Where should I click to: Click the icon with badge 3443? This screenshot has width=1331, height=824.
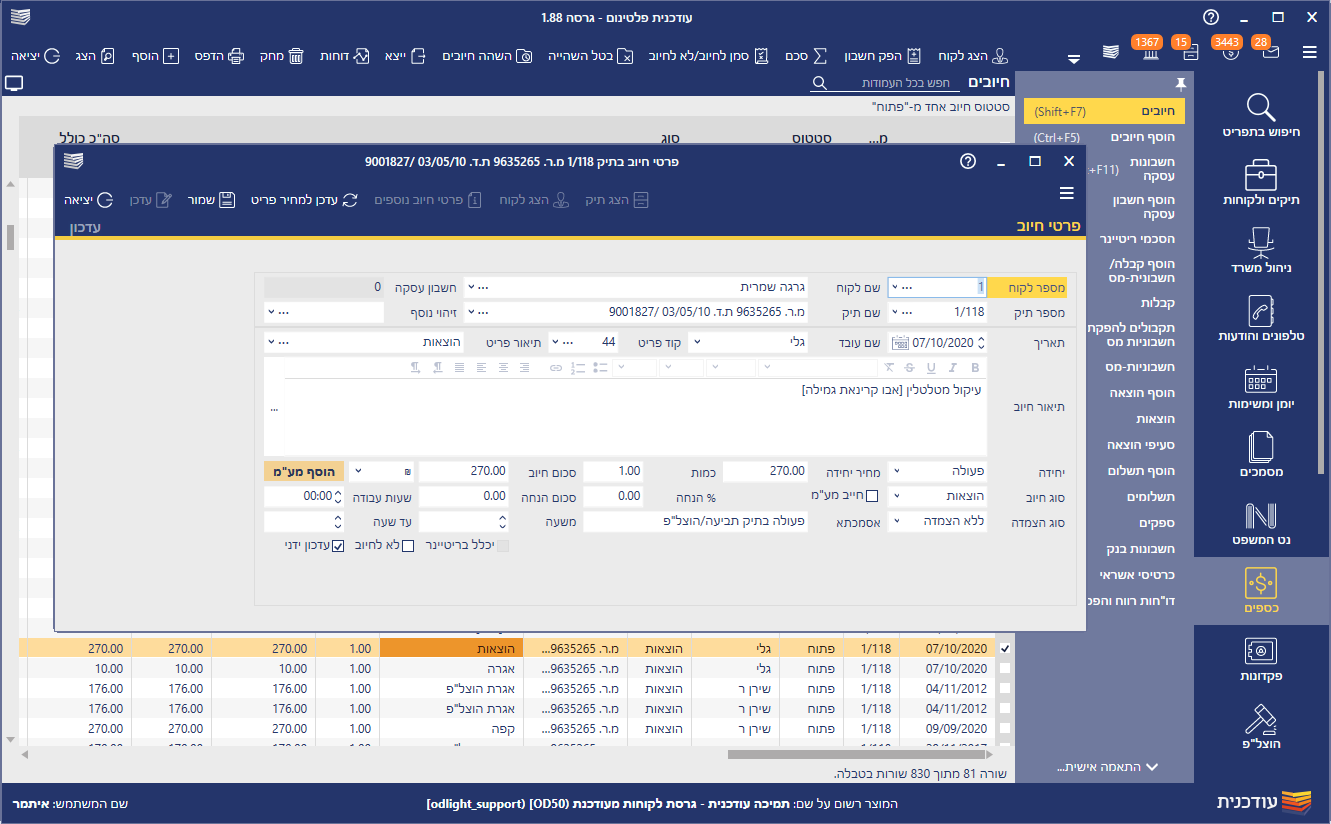[x=1231, y=53]
